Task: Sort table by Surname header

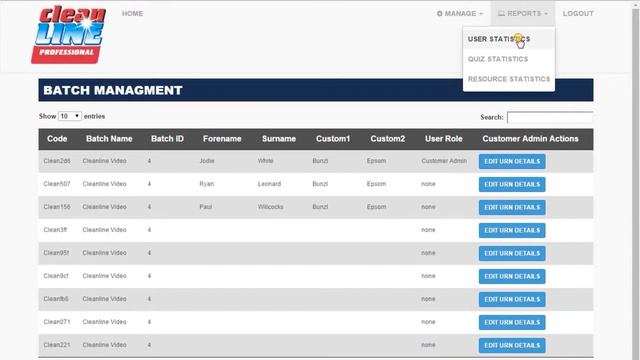Action: pyautogui.click(x=279, y=139)
